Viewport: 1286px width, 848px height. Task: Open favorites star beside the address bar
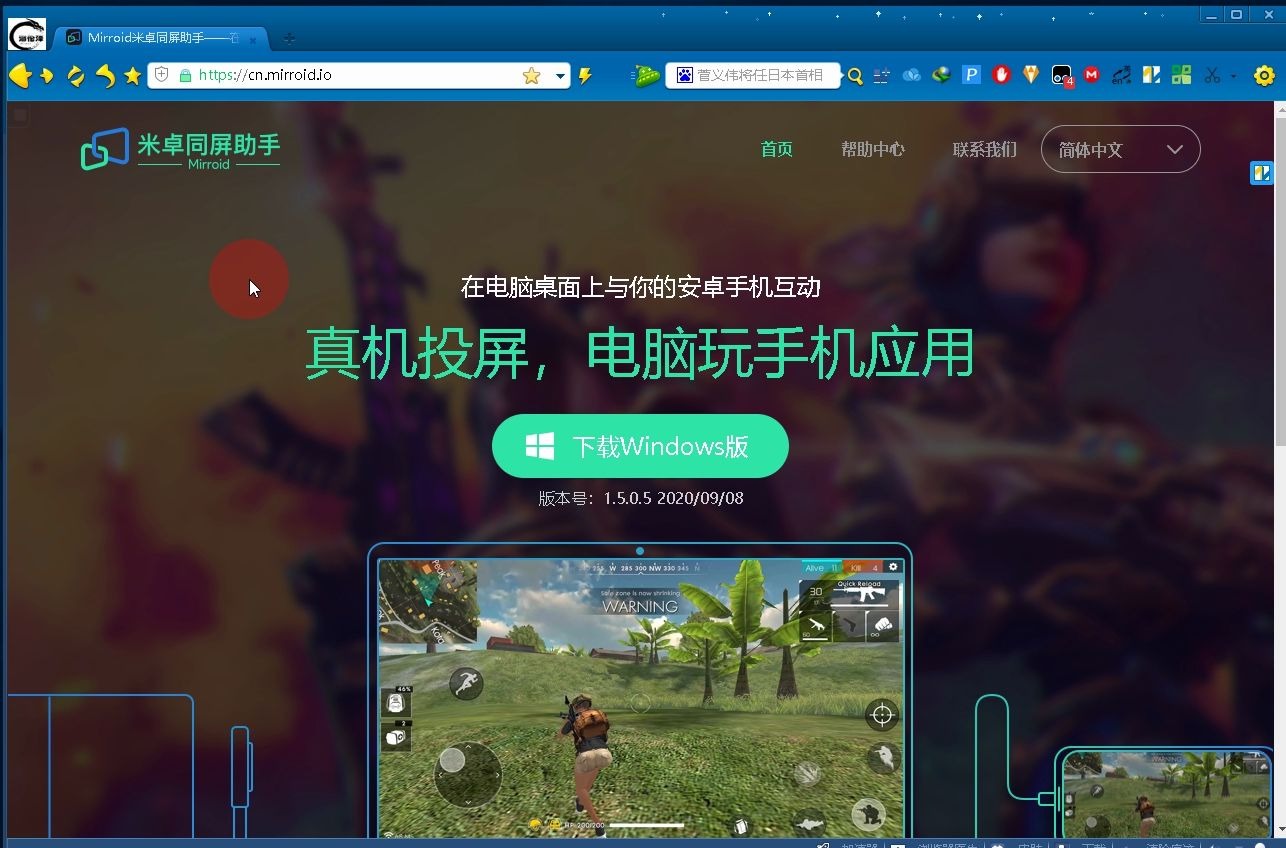pyautogui.click(x=132, y=76)
